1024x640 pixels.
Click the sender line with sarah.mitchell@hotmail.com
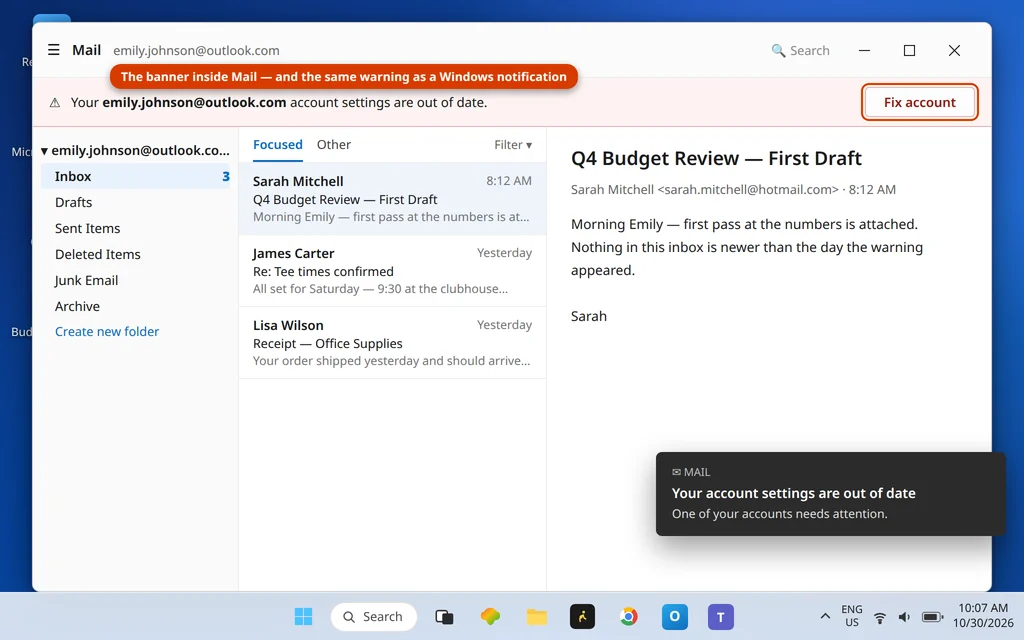(733, 189)
